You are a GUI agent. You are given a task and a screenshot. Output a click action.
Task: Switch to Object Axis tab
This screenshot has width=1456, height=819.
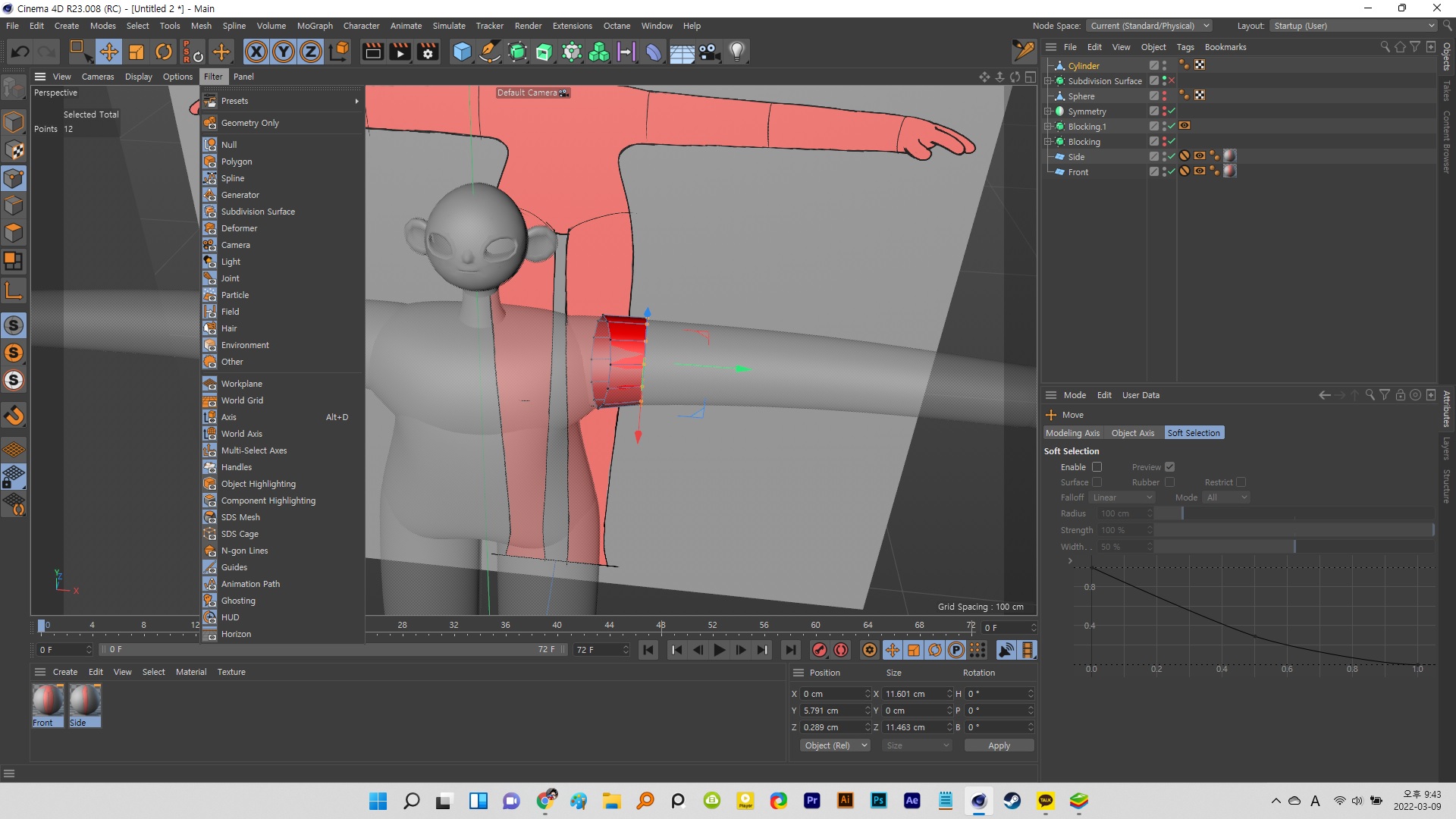[1133, 433]
